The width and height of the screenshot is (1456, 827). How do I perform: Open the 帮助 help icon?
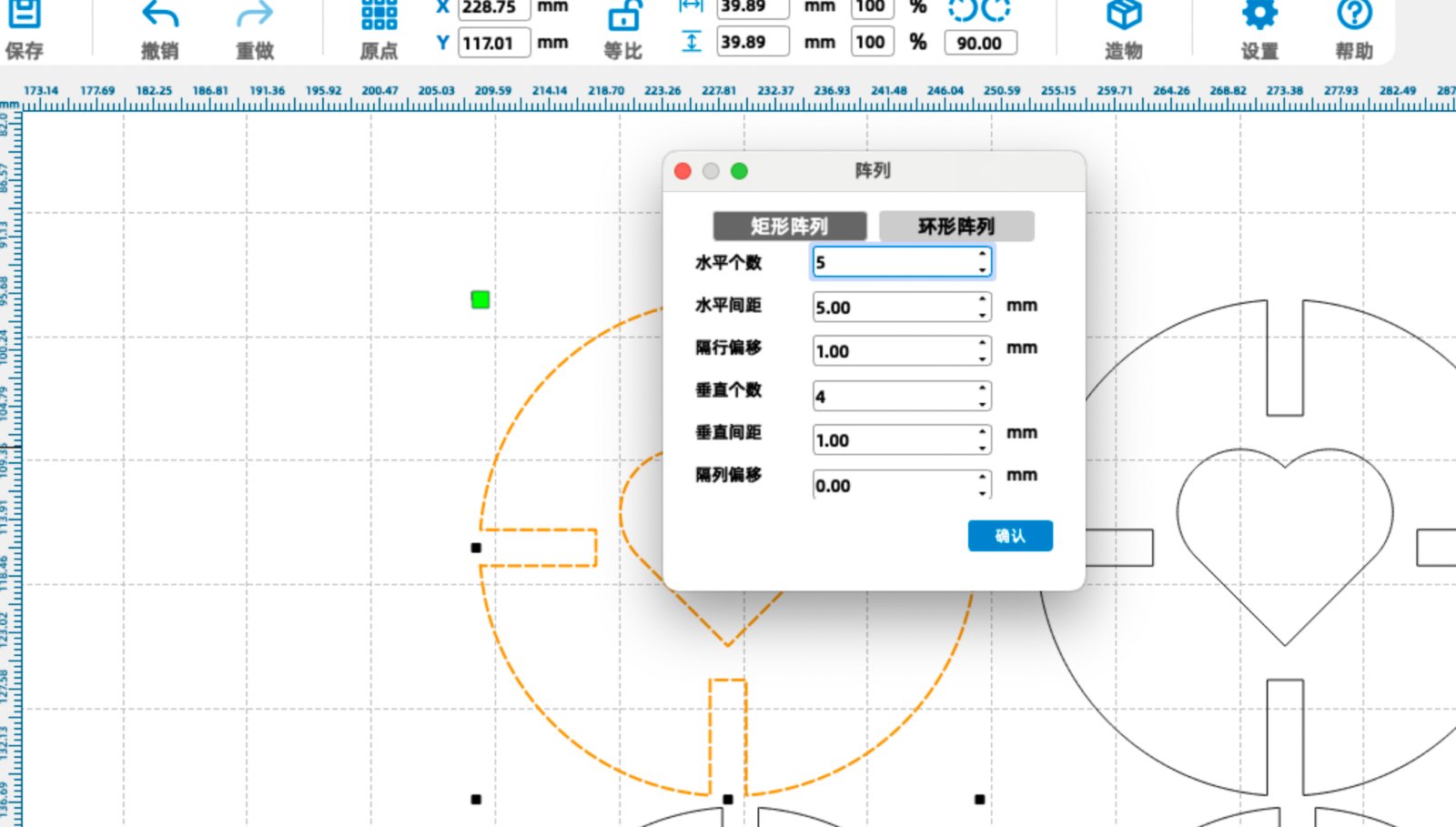click(1354, 15)
